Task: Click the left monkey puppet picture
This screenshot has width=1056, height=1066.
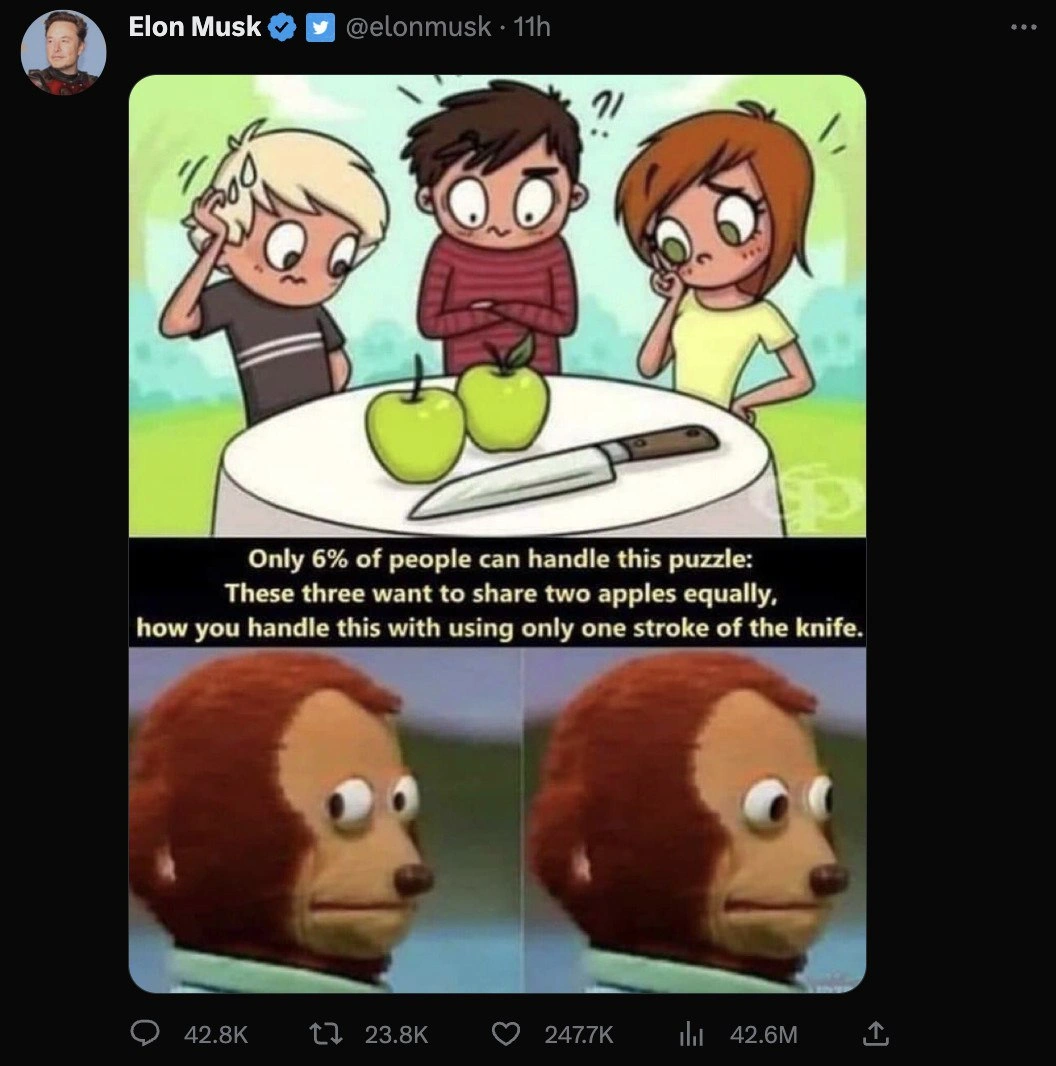Action: tap(325, 820)
